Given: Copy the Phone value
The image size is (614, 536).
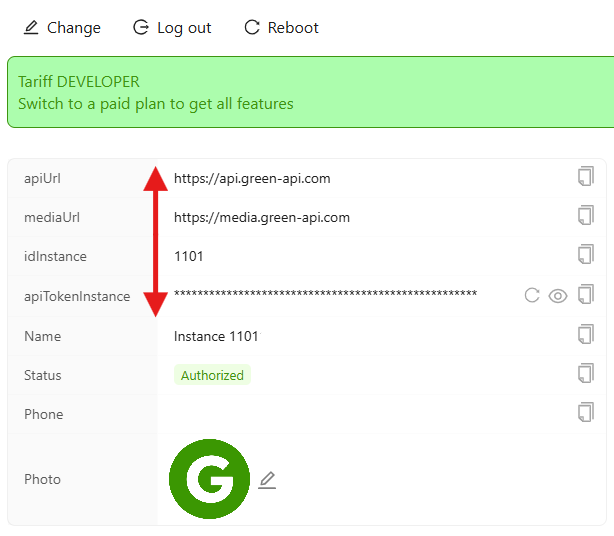Looking at the screenshot, I should click(x=585, y=412).
